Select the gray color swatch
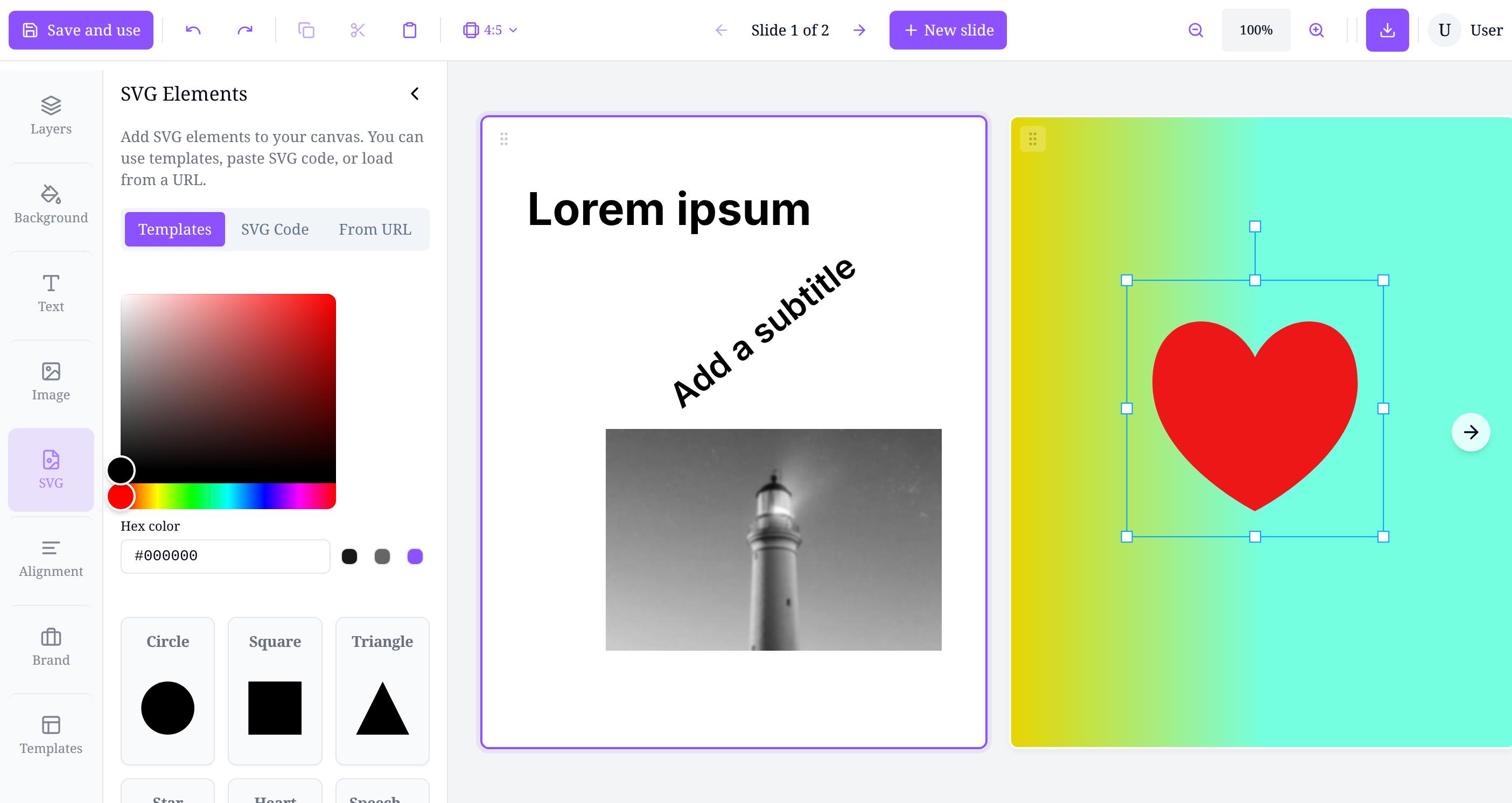The width and height of the screenshot is (1512, 803). tap(382, 556)
